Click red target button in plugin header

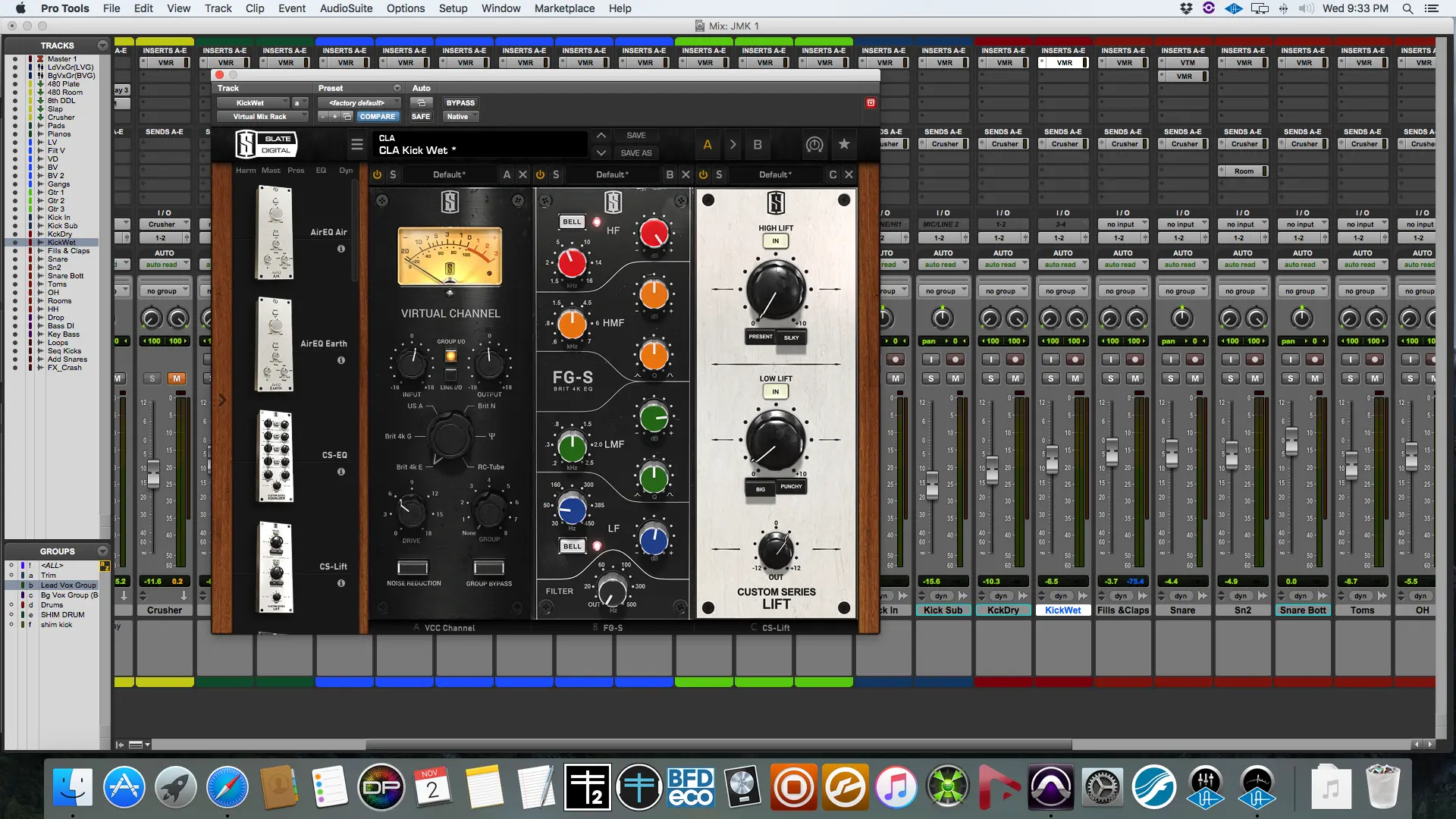[871, 102]
